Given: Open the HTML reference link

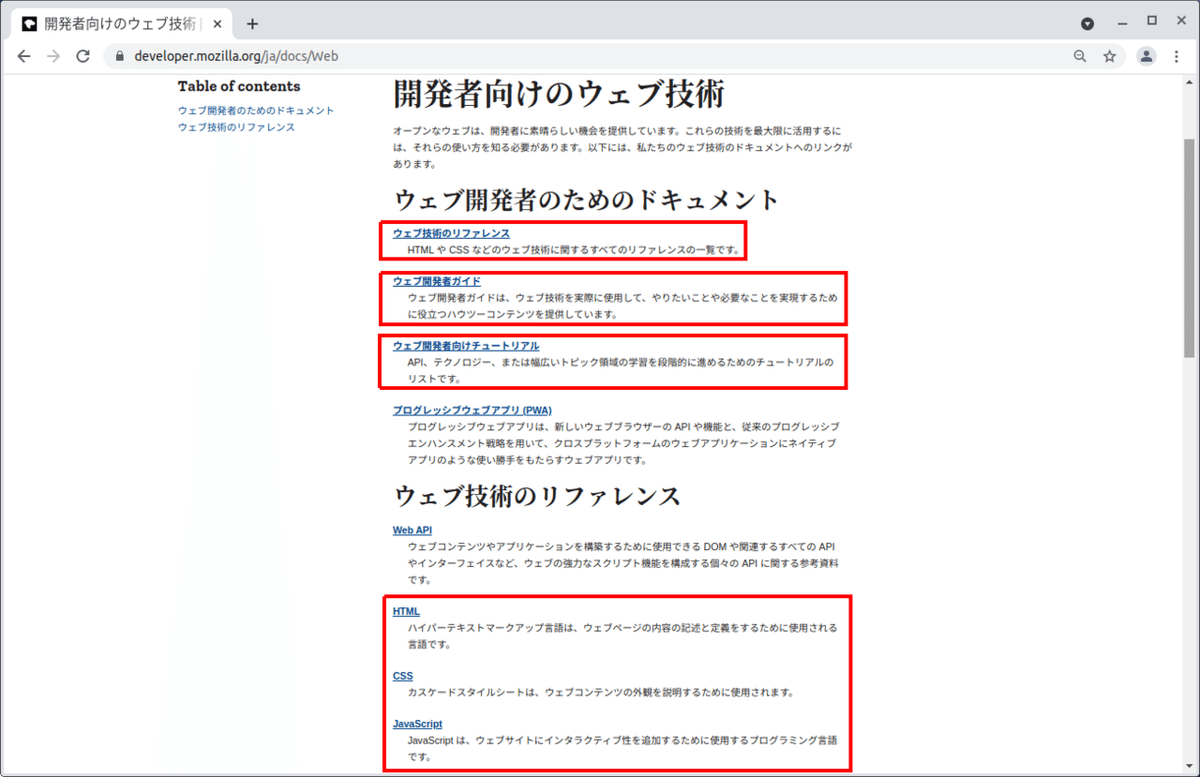Looking at the screenshot, I should [x=405, y=611].
